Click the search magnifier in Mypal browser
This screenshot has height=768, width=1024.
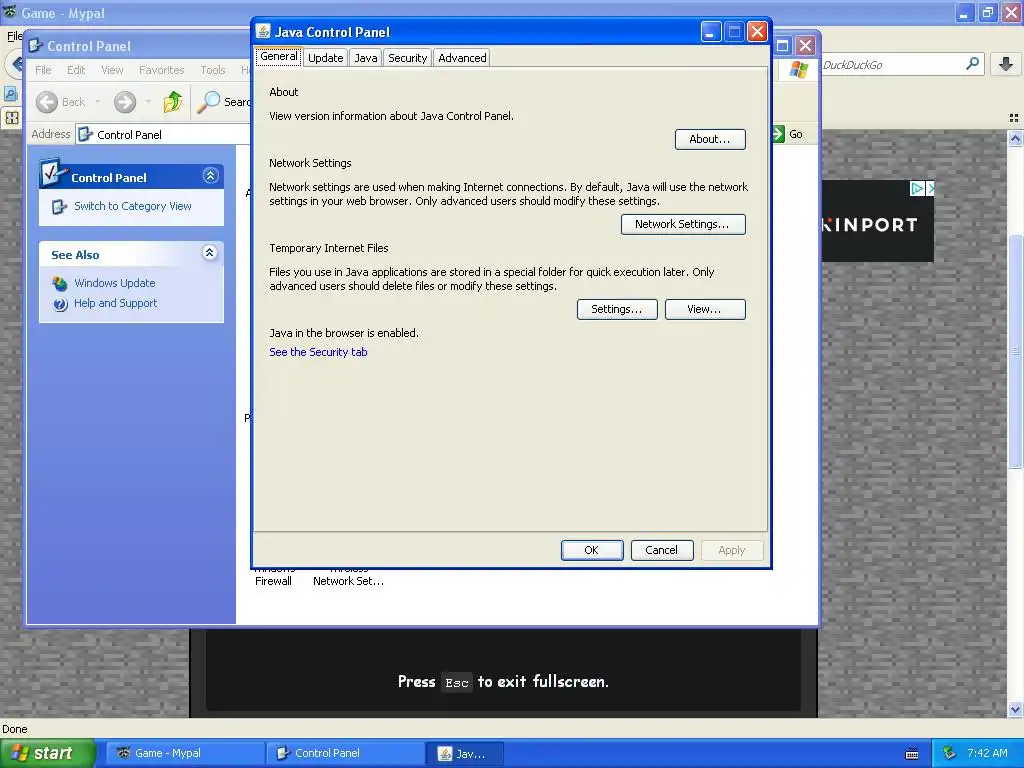pos(972,64)
